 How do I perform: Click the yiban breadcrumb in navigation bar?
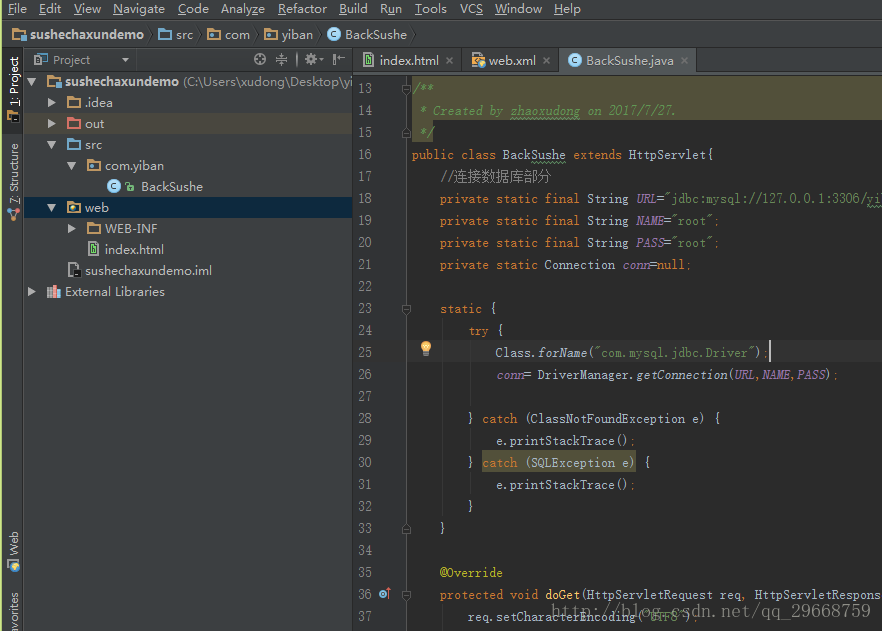[x=289, y=35]
